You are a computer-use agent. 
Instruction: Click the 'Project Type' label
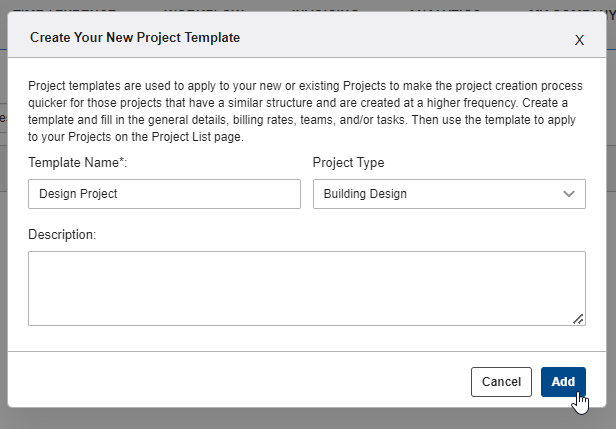point(348,162)
